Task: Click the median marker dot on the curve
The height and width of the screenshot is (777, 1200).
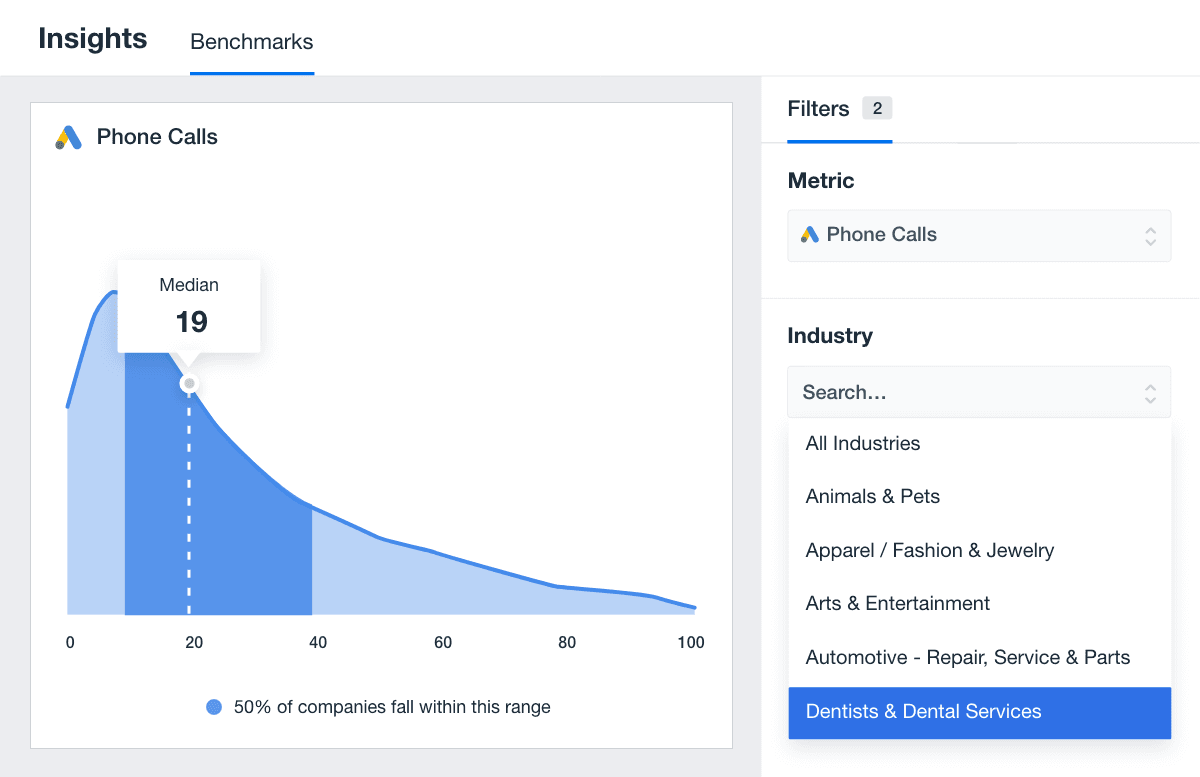Action: coord(189,384)
